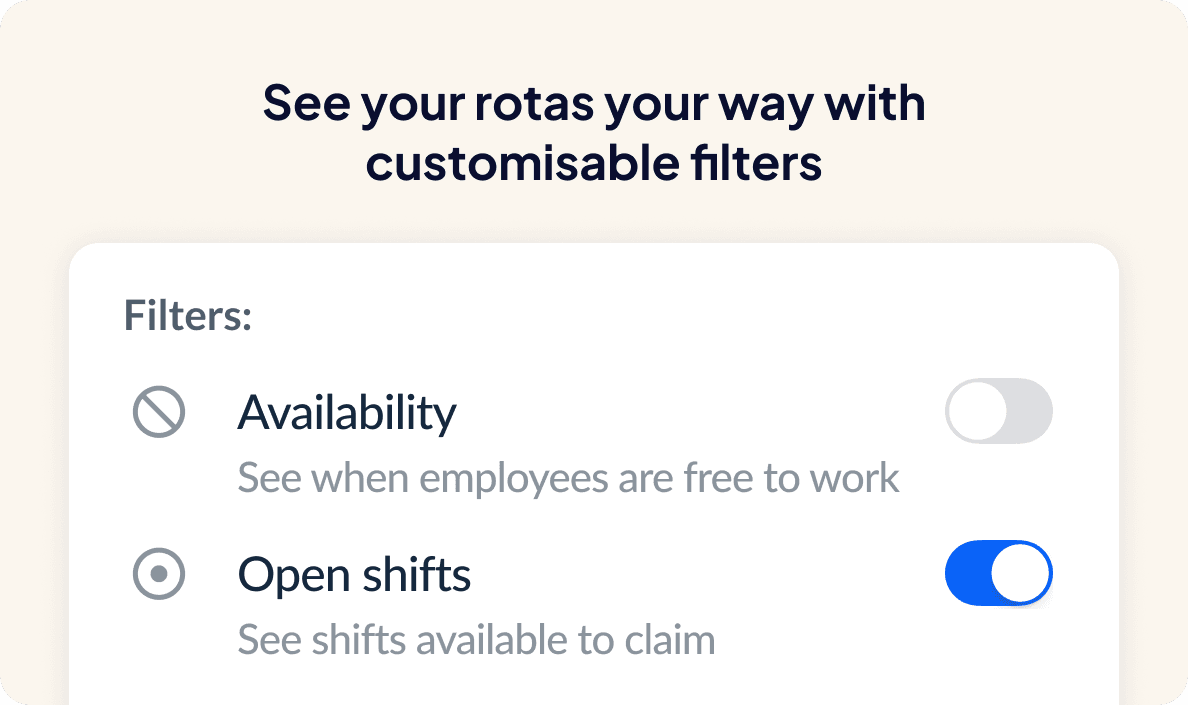1188x705 pixels.
Task: Click "See shifts available to claim" description
Action: [477, 641]
